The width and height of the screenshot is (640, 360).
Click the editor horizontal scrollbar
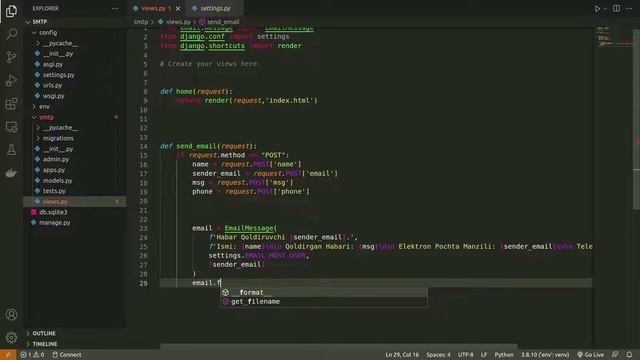click(339, 346)
